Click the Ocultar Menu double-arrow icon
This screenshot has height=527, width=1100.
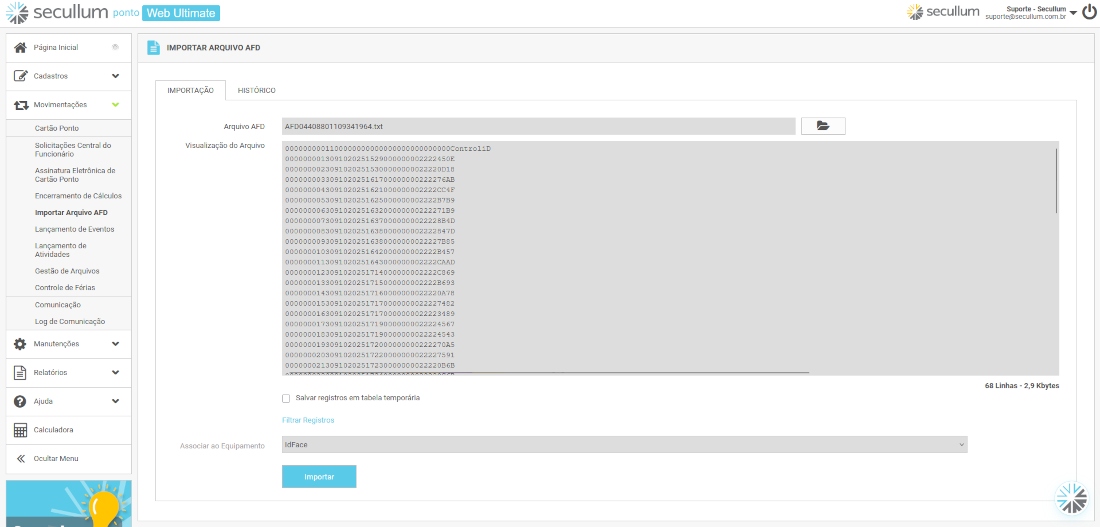tap(20, 458)
